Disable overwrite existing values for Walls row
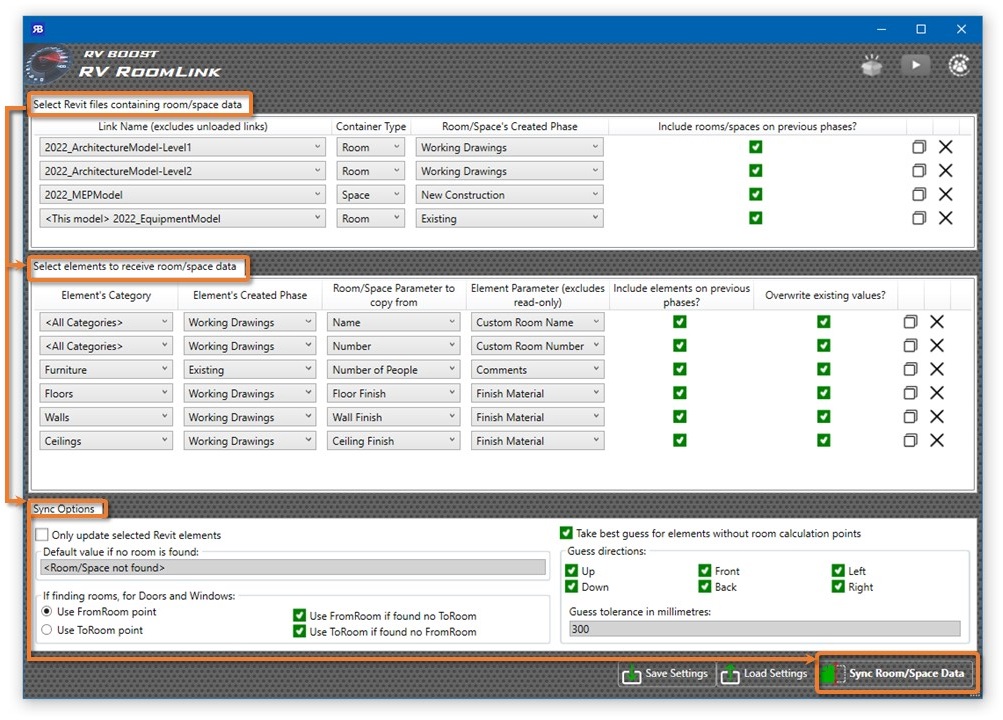The width and height of the screenshot is (1003, 720). click(x=824, y=416)
